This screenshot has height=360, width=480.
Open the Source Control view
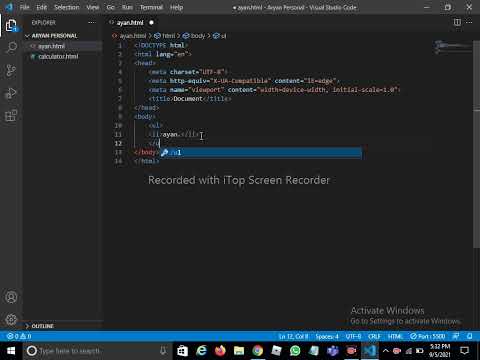11,70
